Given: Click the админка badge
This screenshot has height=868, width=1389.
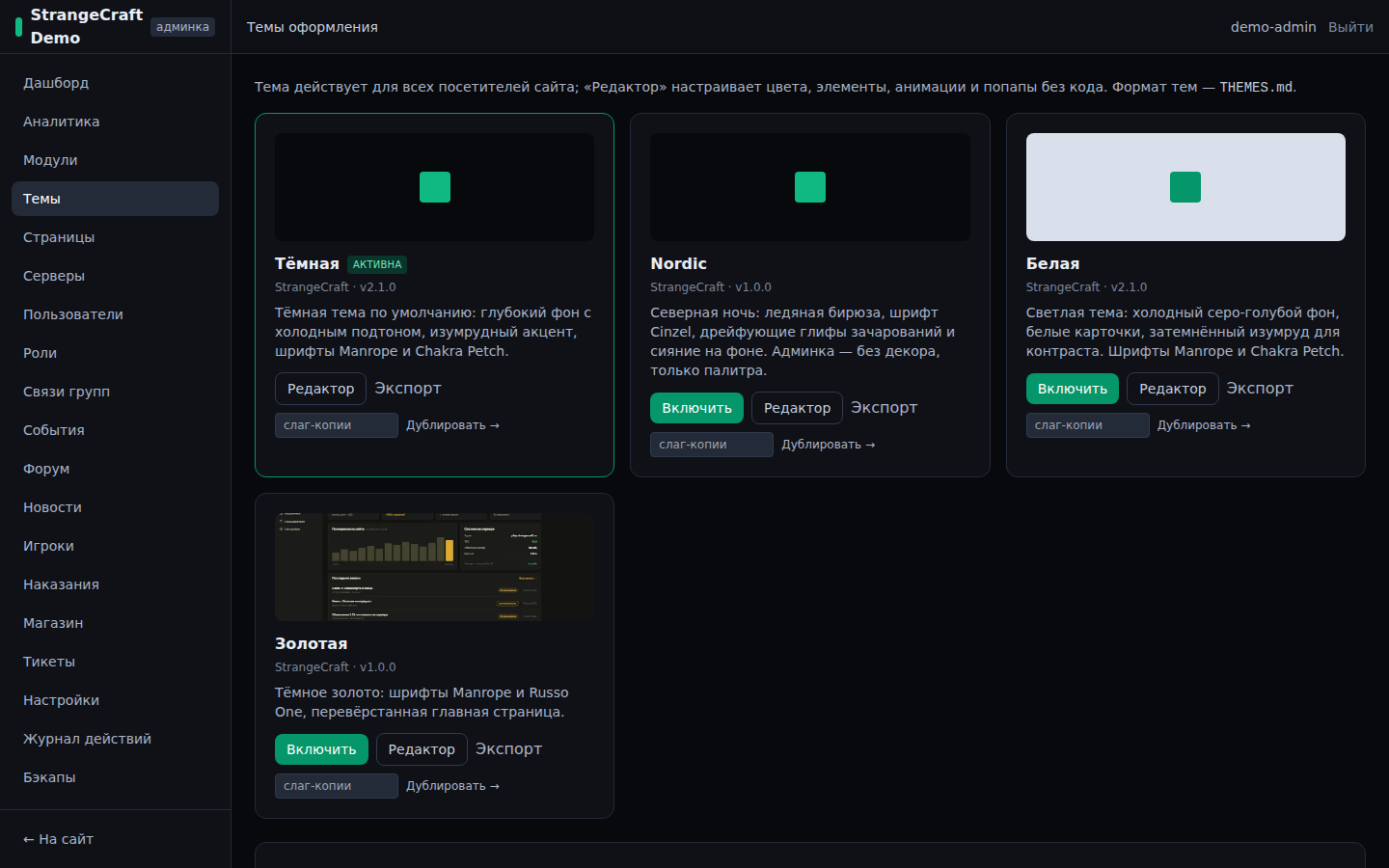Looking at the screenshot, I should coord(182,27).
